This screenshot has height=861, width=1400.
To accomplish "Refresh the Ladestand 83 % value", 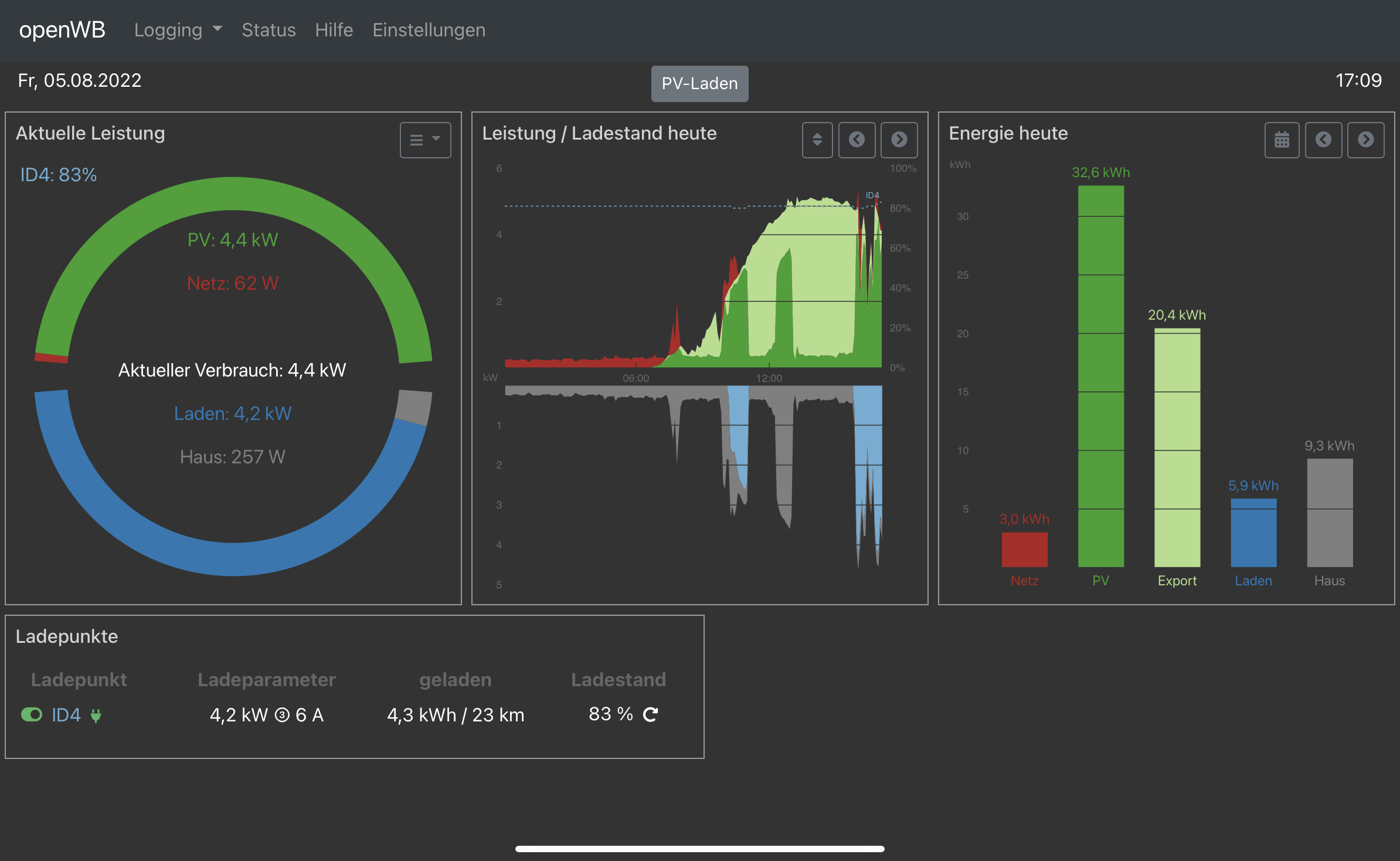I will 651,714.
